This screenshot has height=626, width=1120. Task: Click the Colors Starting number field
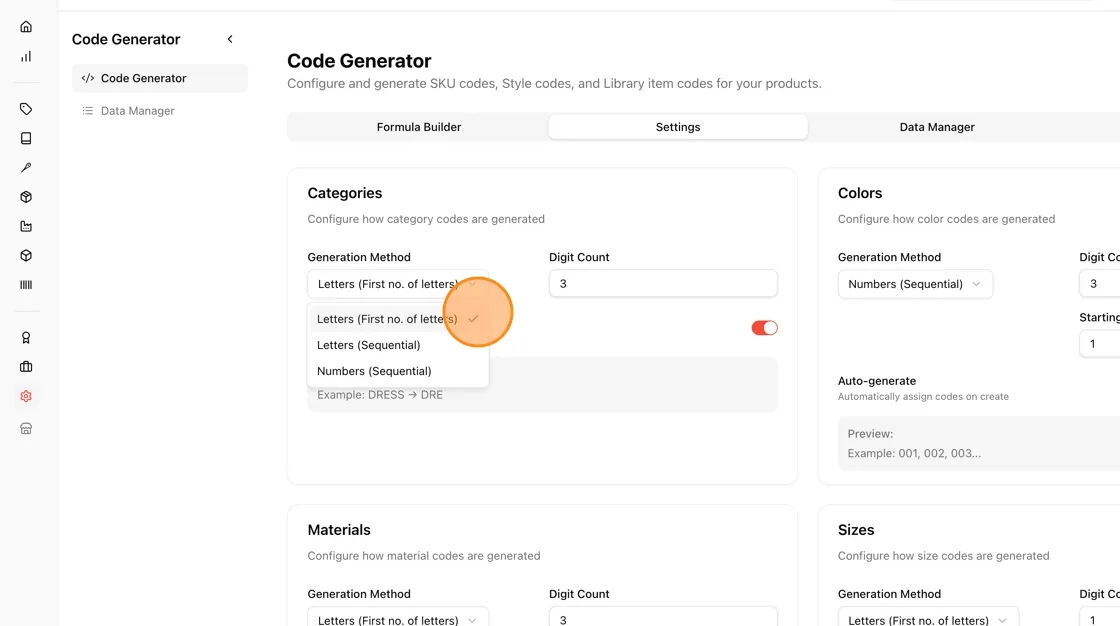click(x=1099, y=344)
